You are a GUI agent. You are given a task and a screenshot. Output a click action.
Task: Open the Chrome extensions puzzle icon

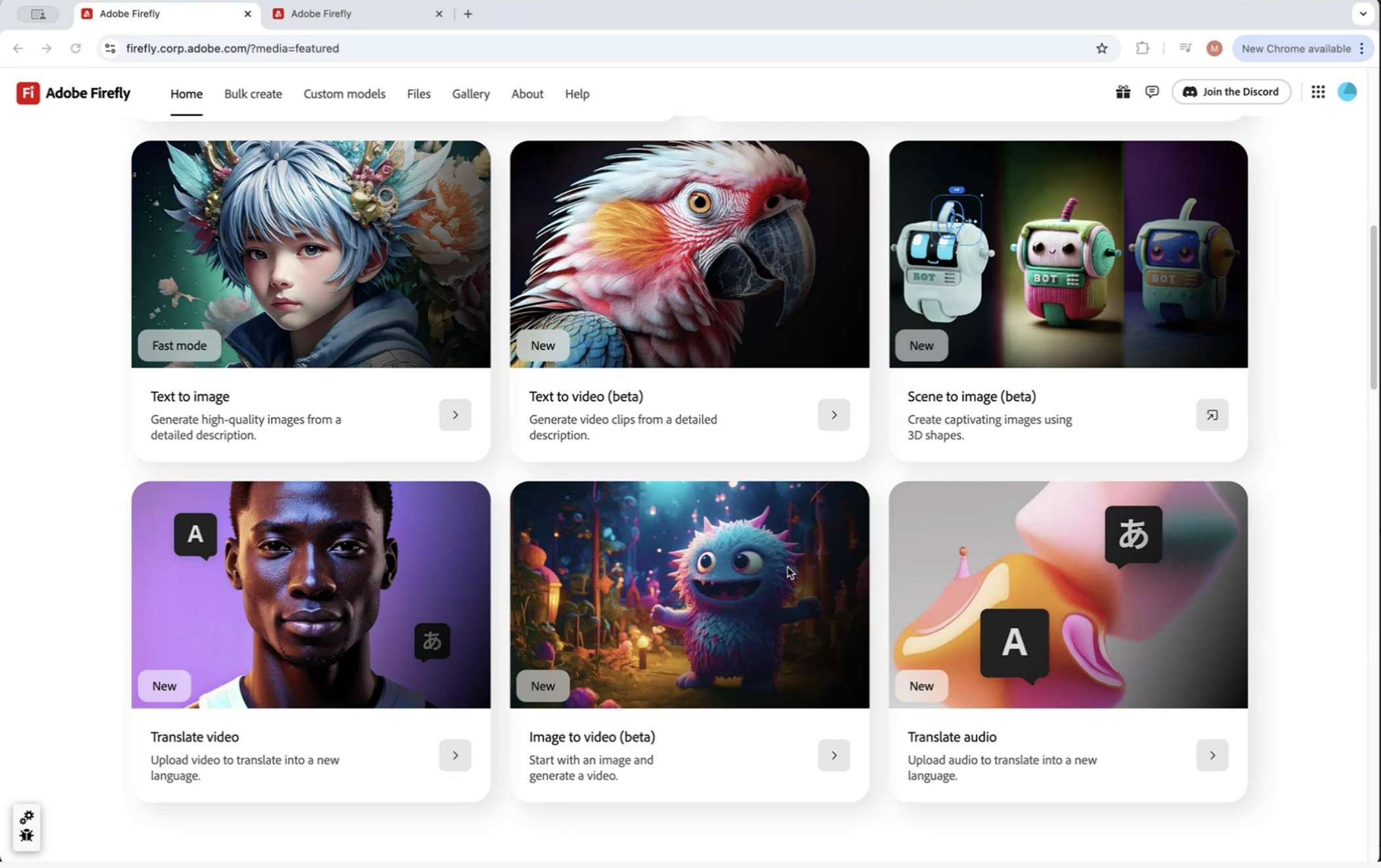1142,49
